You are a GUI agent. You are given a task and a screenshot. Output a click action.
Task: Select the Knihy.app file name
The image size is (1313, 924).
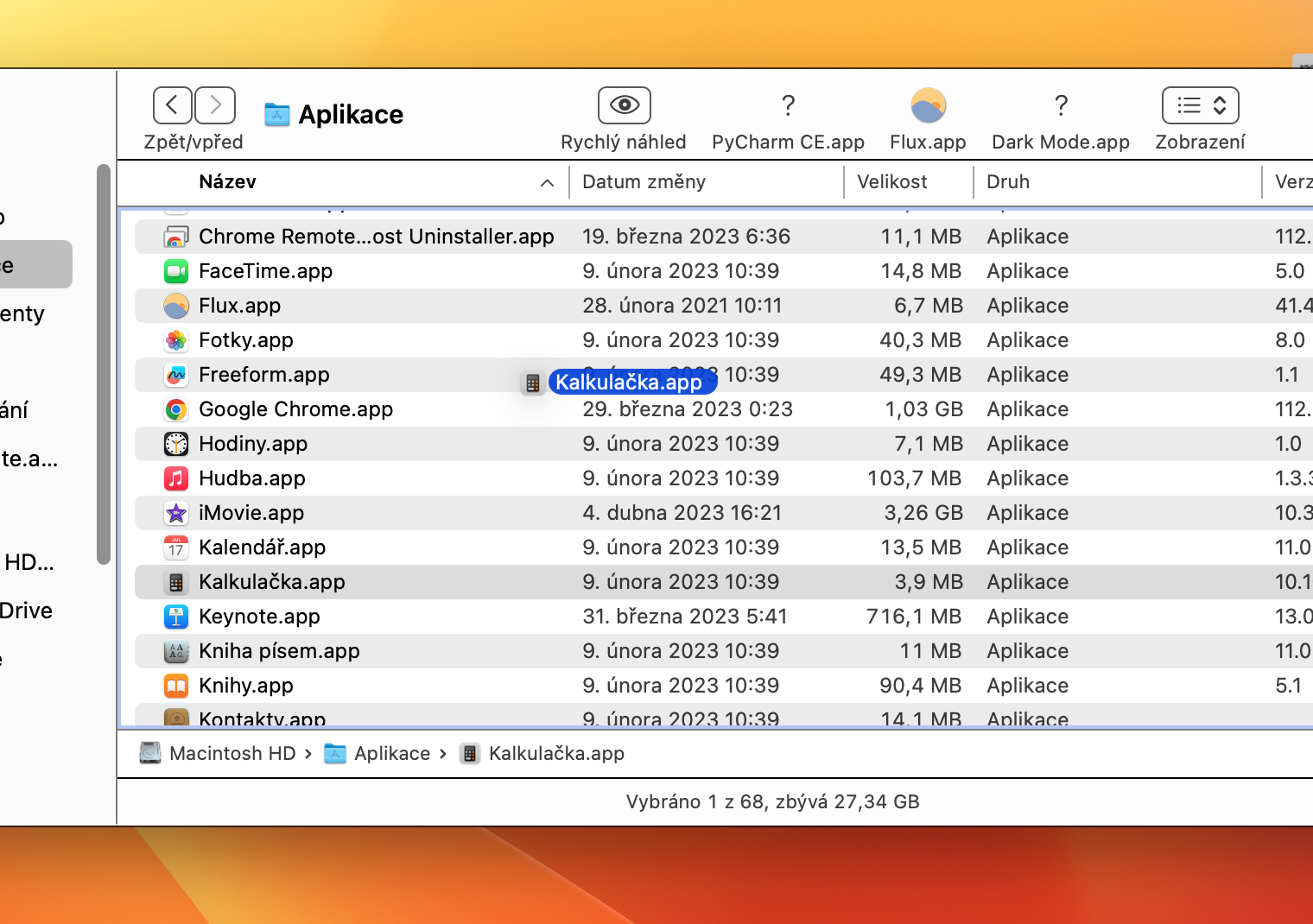click(246, 686)
